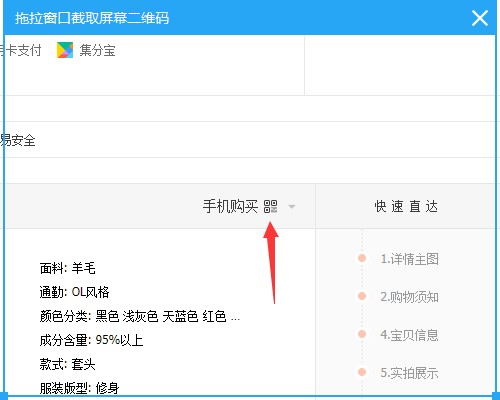The width and height of the screenshot is (500, 400).
Task: Expand the 手机购买 dropdown arrow
Action: coord(292,207)
